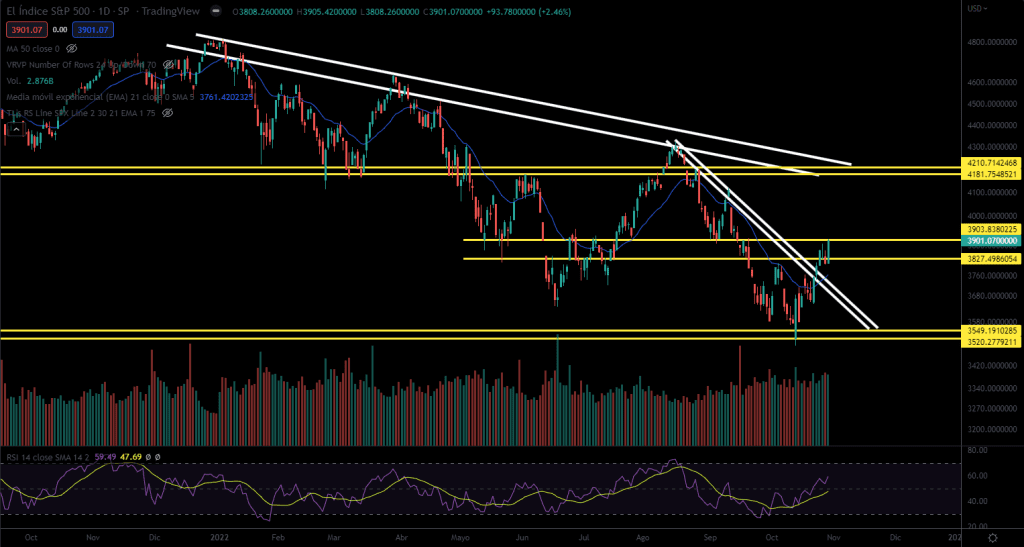The height and width of the screenshot is (547, 1024).
Task: Show the hidden MA 50 indicator
Action: pyautogui.click(x=72, y=48)
